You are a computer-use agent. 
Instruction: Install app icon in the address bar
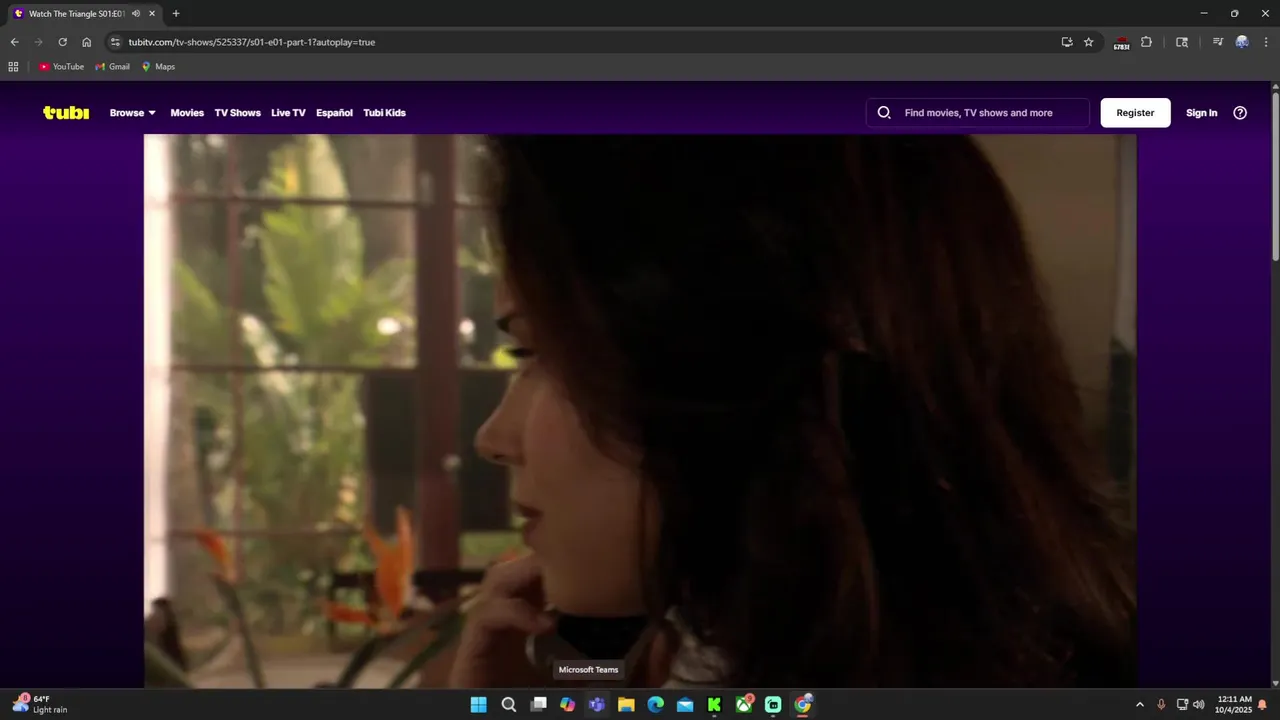pos(1067,42)
